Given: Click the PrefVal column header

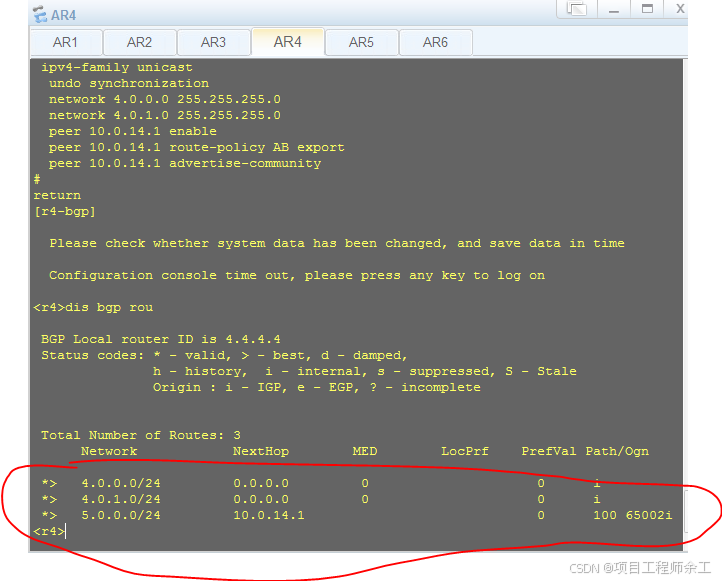Looking at the screenshot, I should click(548, 451).
